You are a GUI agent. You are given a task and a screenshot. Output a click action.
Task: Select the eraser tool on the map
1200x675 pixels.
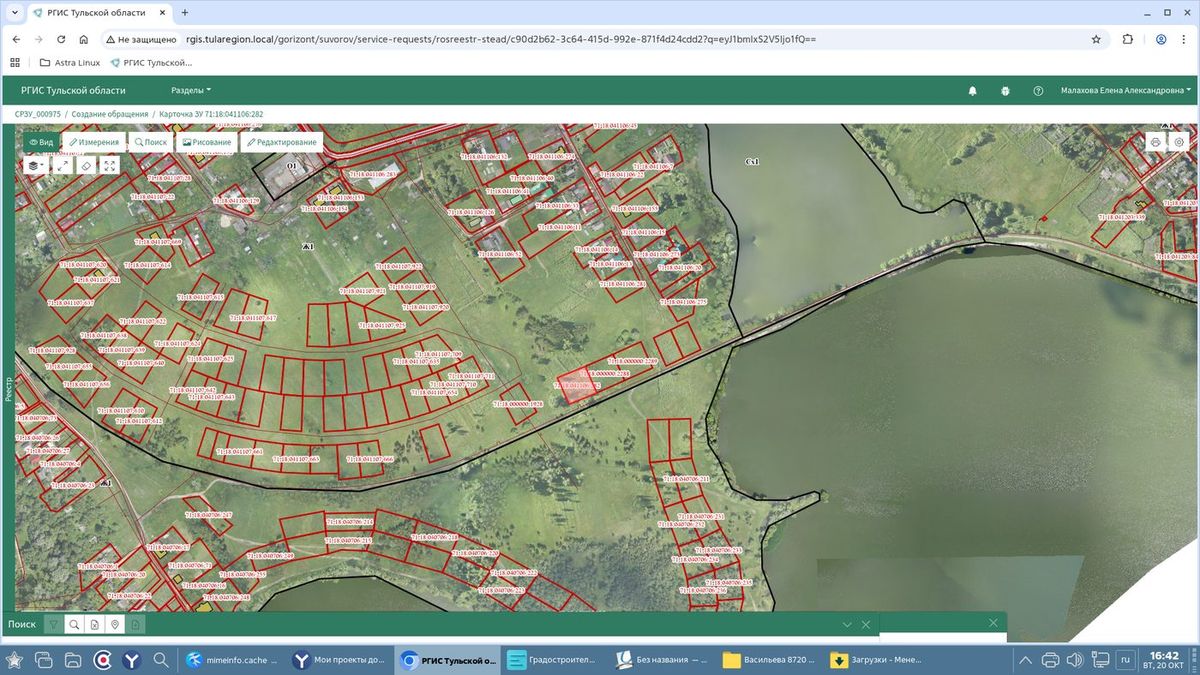coord(86,165)
